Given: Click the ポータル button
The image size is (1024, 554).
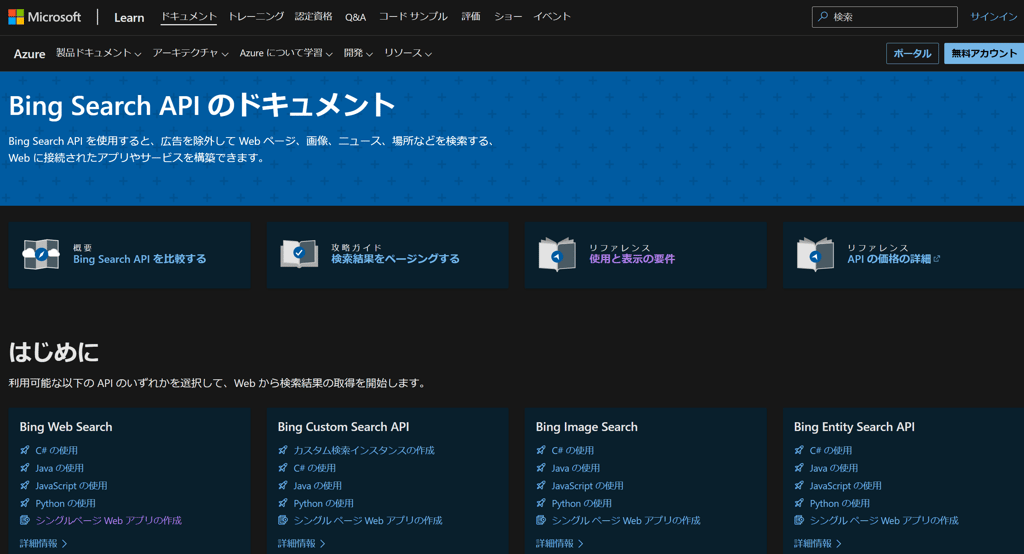Looking at the screenshot, I should [x=912, y=54].
